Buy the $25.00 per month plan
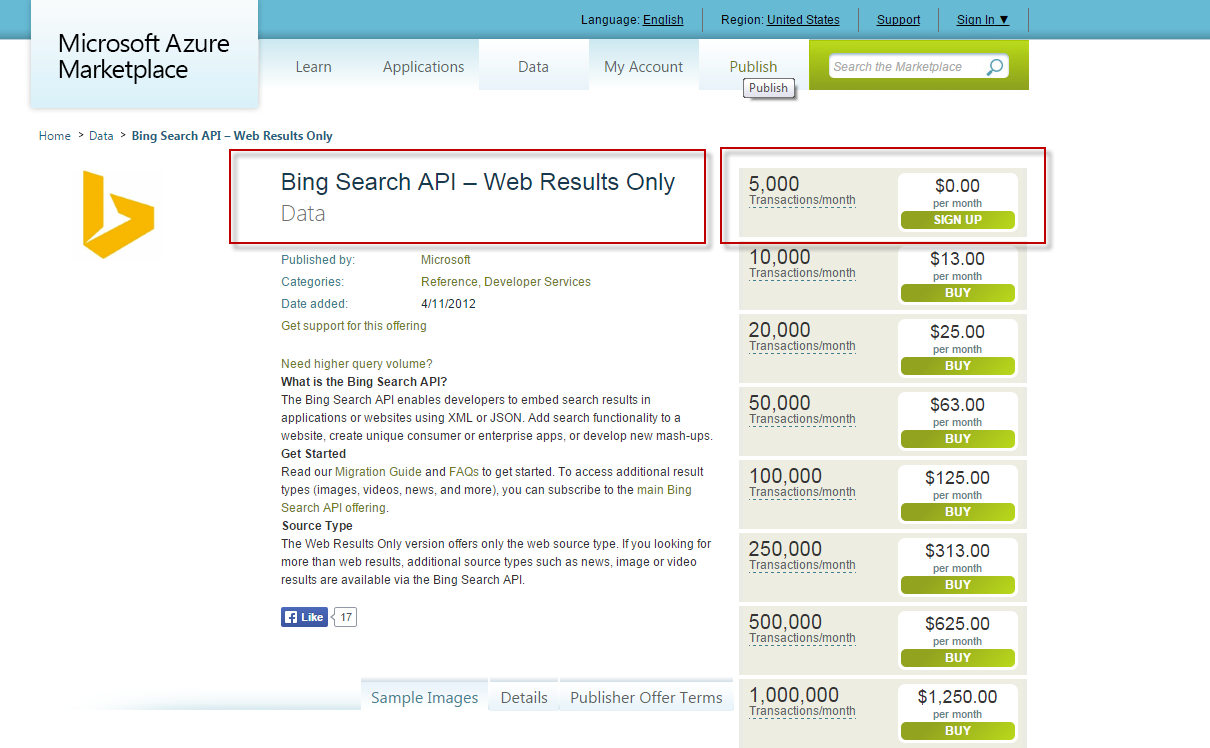This screenshot has width=1210, height=748. tap(958, 366)
